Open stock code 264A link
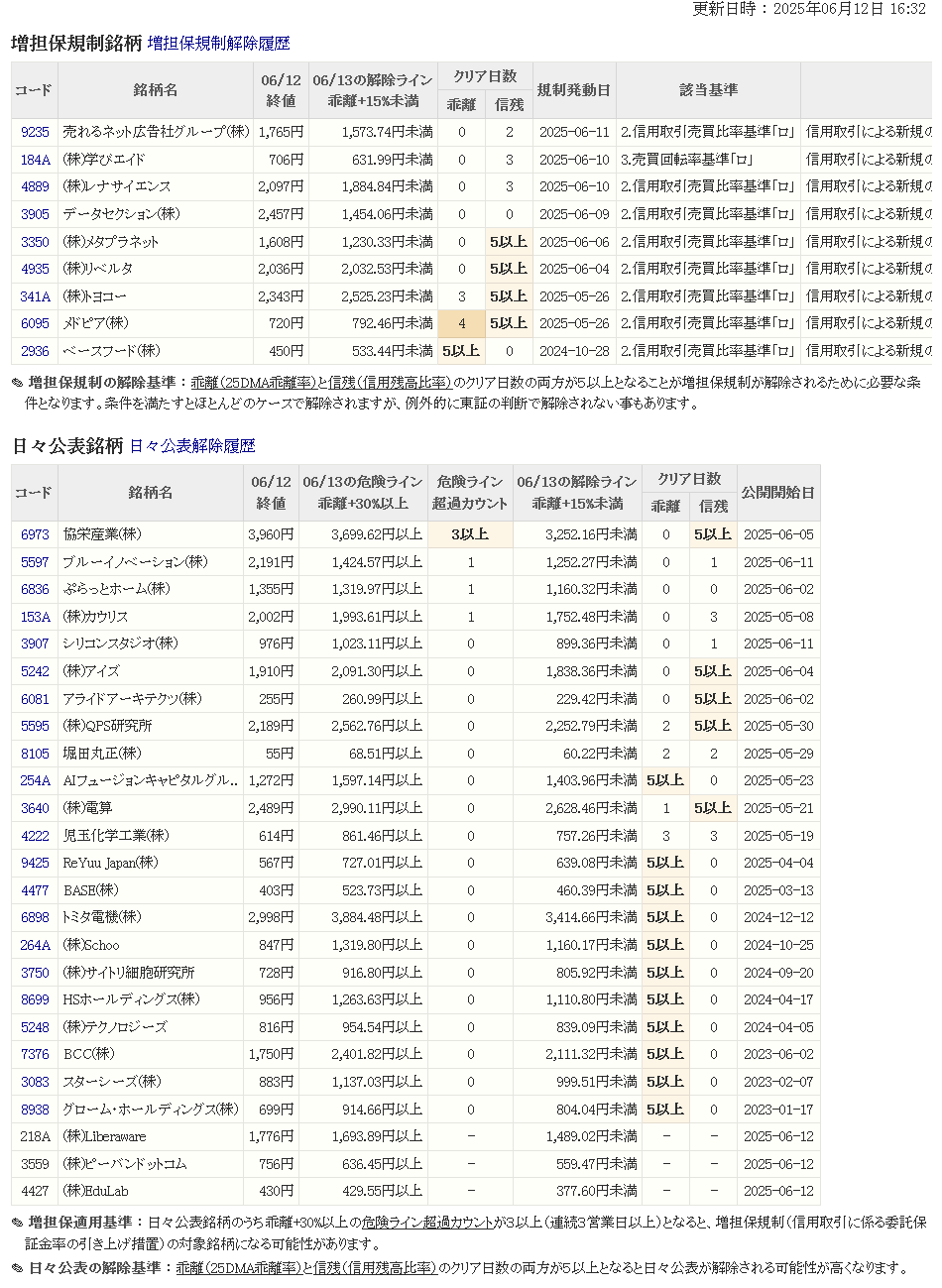The height and width of the screenshot is (1288, 942). (35, 945)
